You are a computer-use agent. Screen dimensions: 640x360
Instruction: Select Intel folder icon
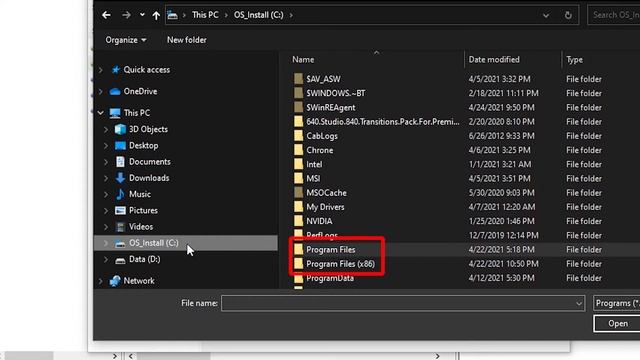299,164
